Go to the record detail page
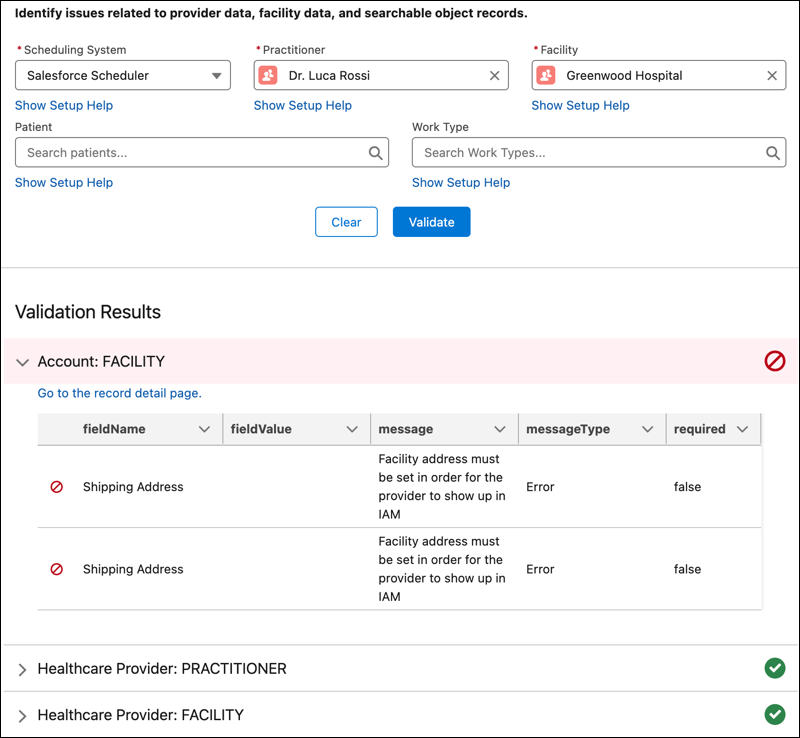This screenshot has height=738, width=800. [x=119, y=393]
